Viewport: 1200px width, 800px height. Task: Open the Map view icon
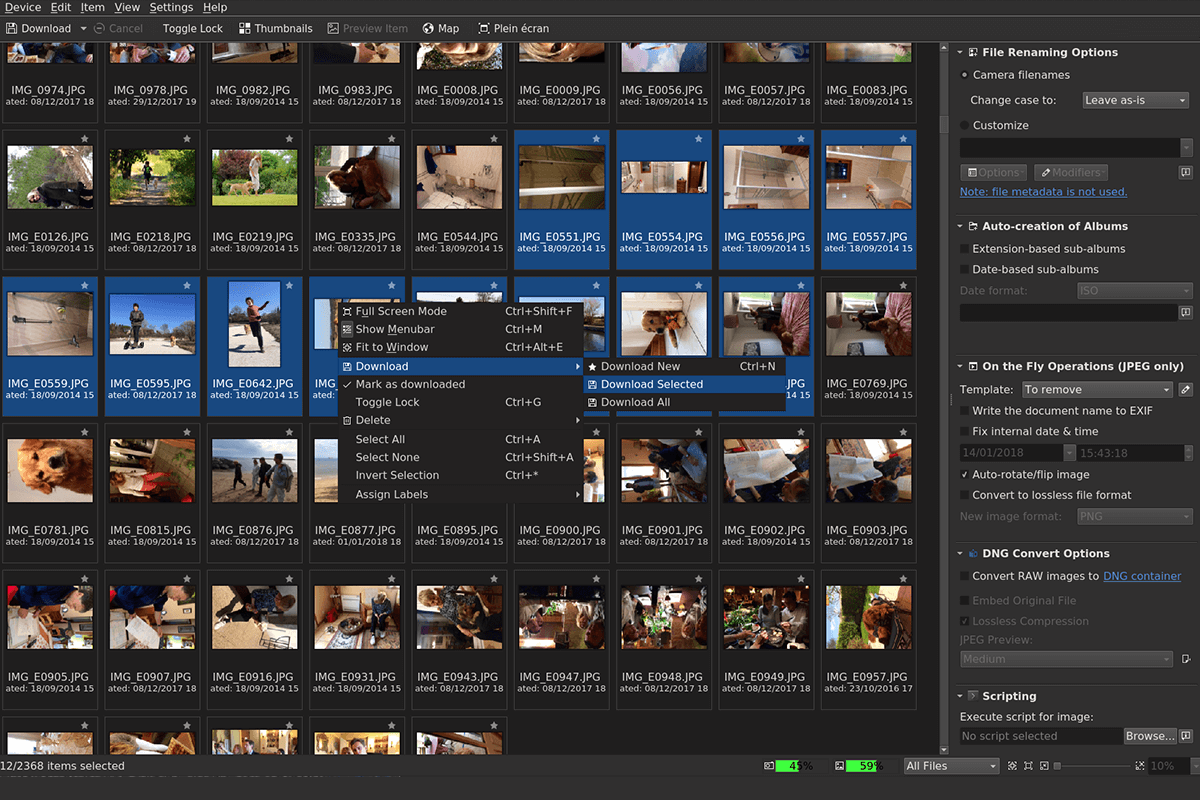[440, 28]
